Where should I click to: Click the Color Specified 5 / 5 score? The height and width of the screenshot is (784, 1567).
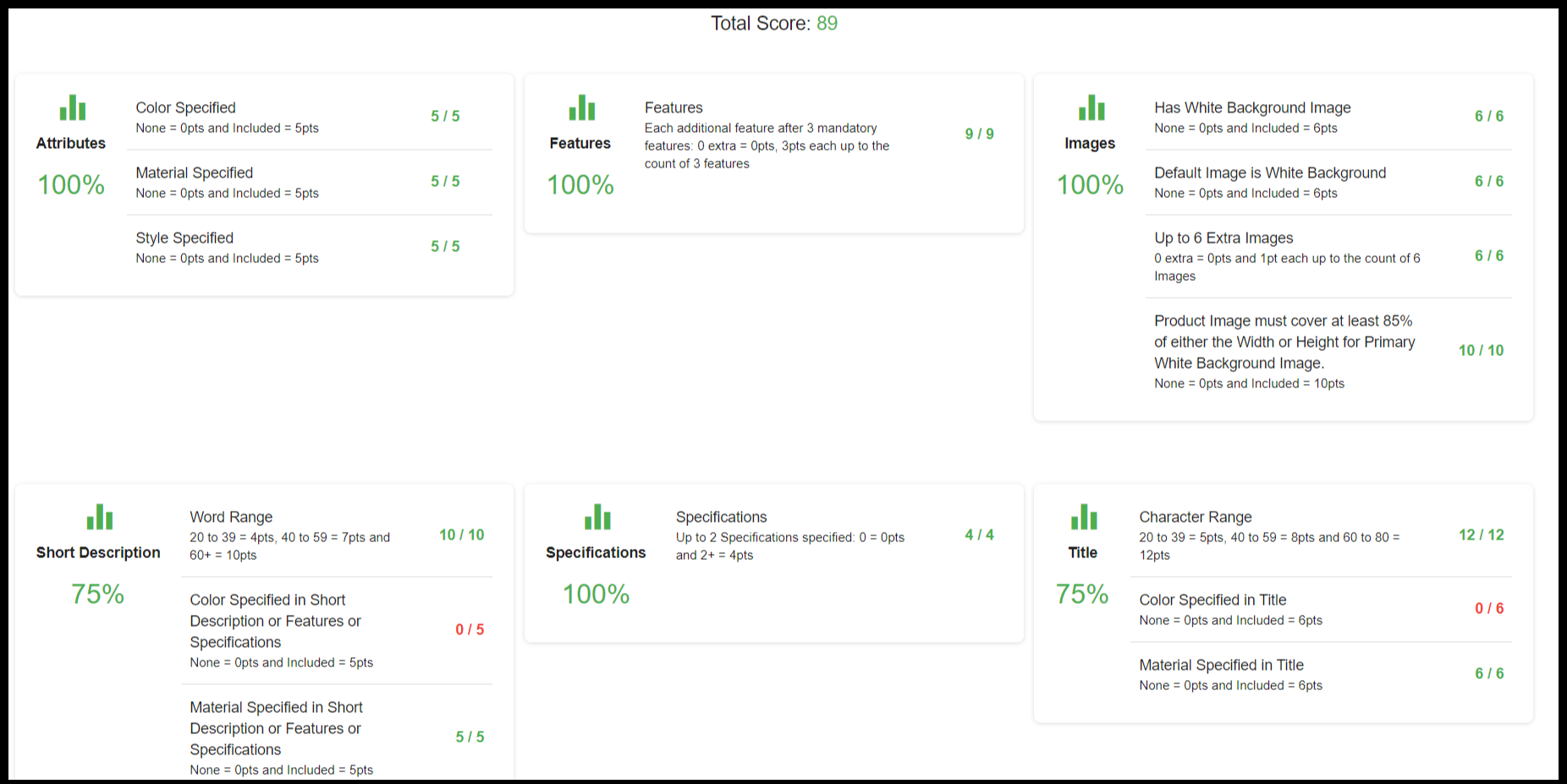pos(445,116)
